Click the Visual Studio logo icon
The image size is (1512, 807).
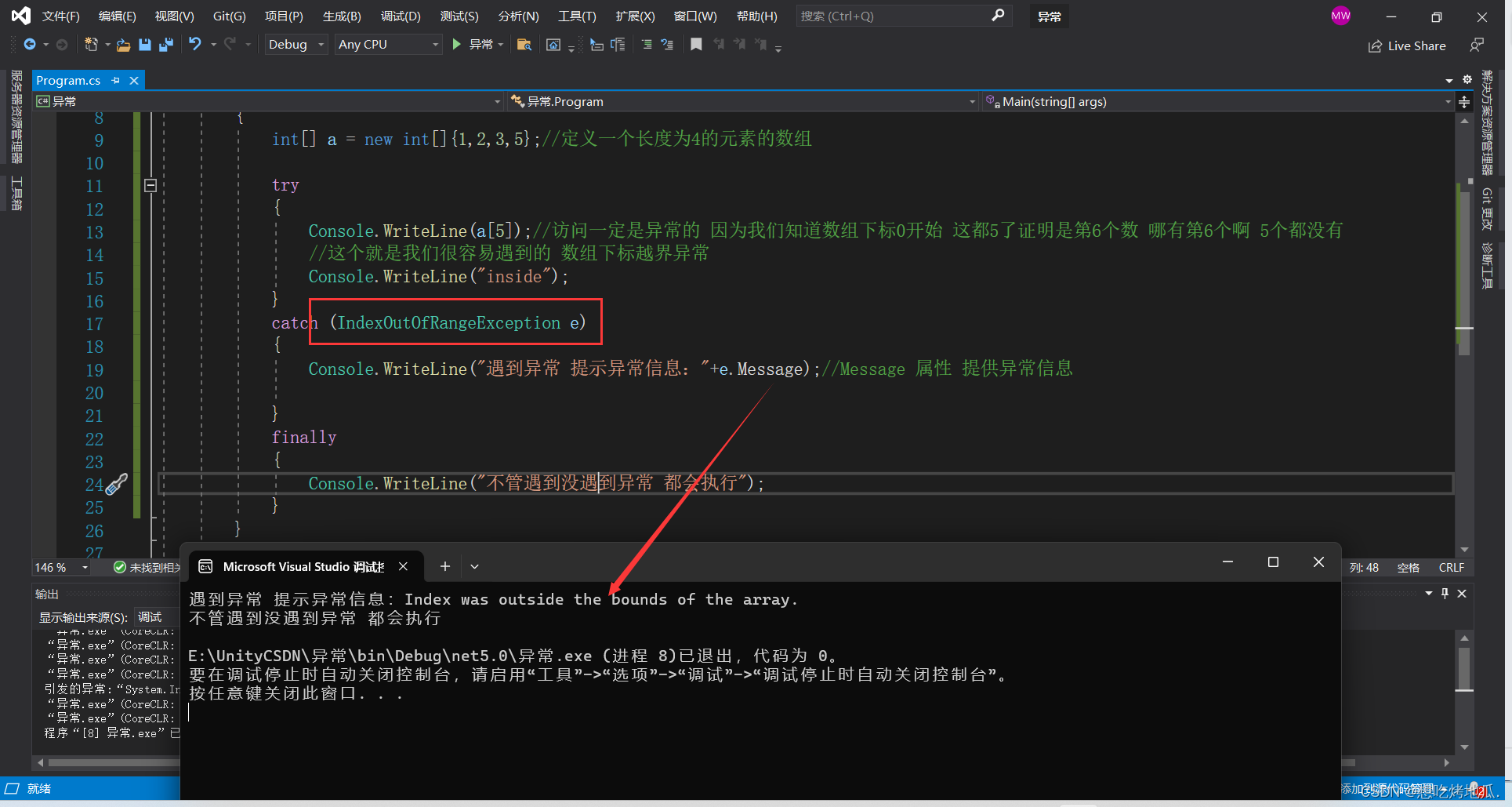pos(21,16)
